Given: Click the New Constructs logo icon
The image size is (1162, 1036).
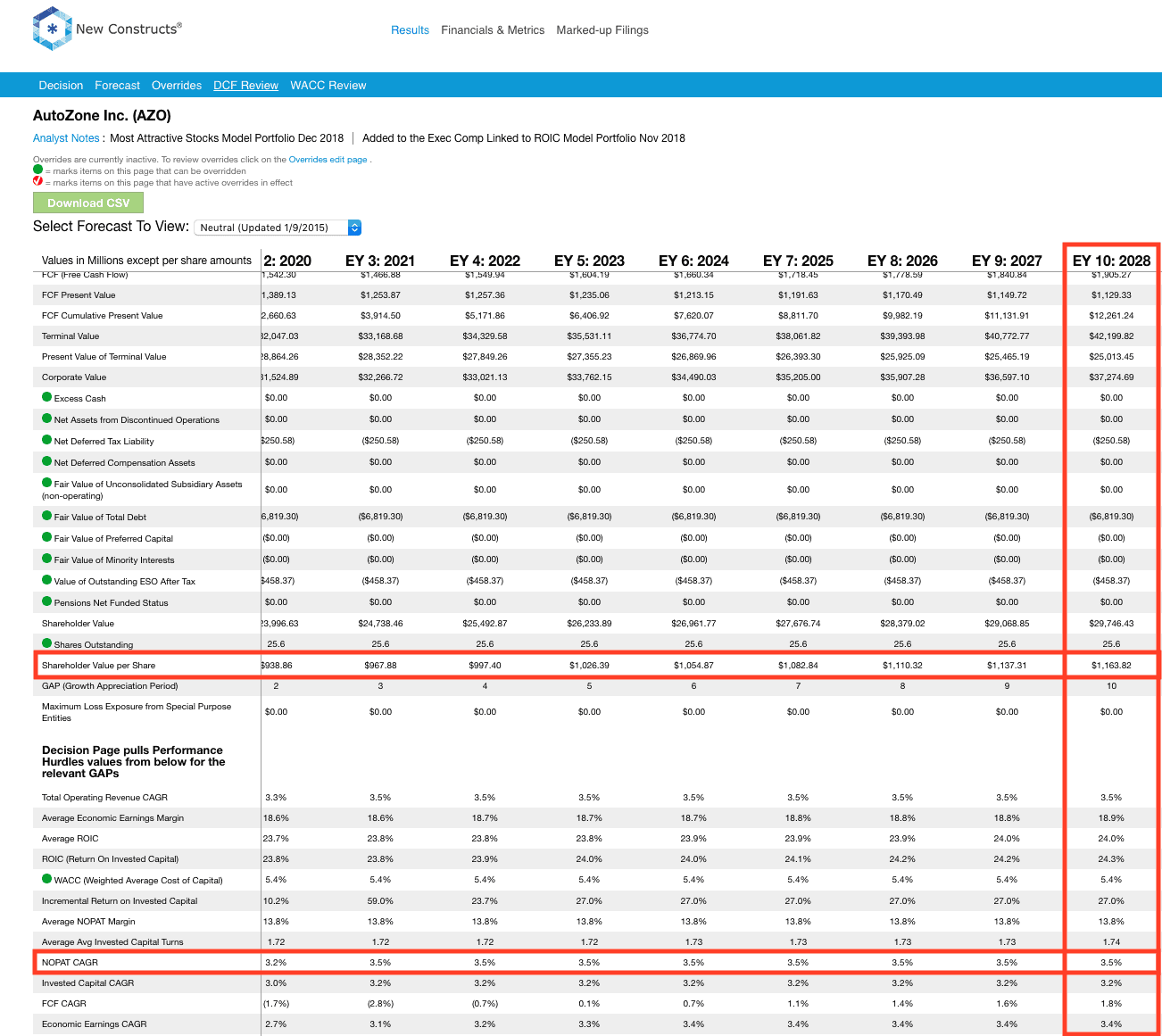Looking at the screenshot, I should point(52,29).
